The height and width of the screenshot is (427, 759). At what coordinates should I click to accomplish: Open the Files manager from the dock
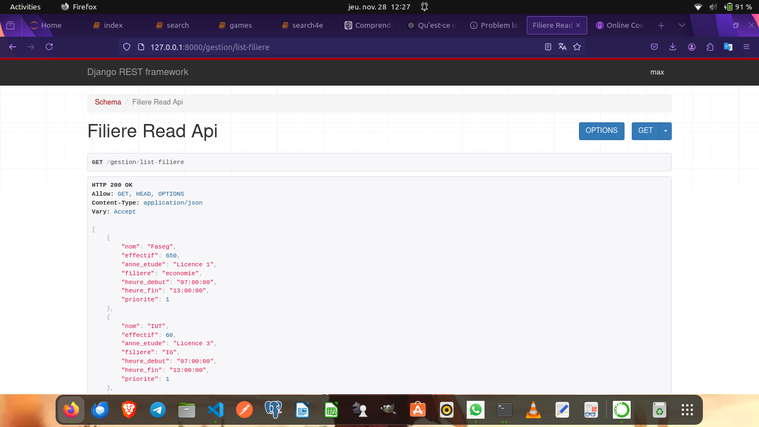pyautogui.click(x=187, y=410)
